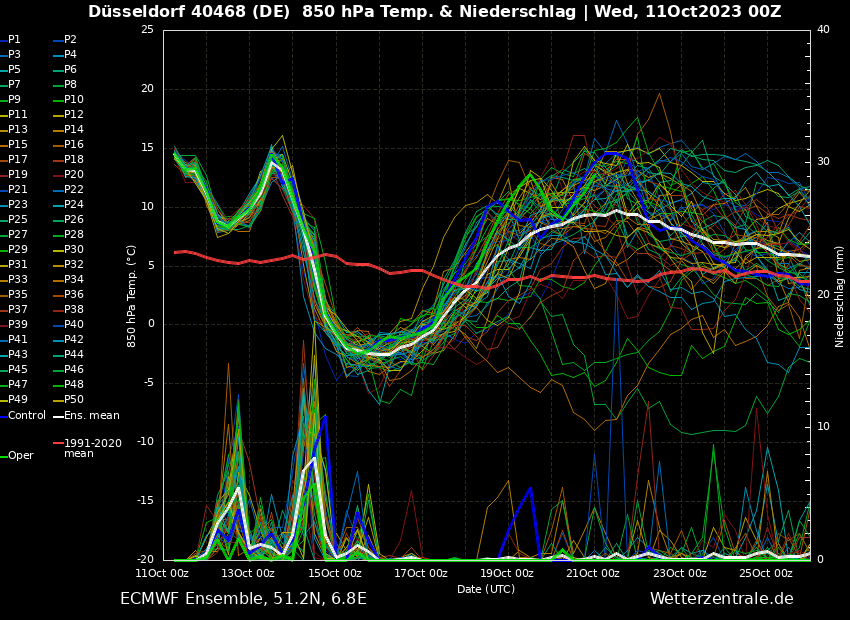Click the Control legend entry
The height and width of the screenshot is (620, 850).
(27, 415)
